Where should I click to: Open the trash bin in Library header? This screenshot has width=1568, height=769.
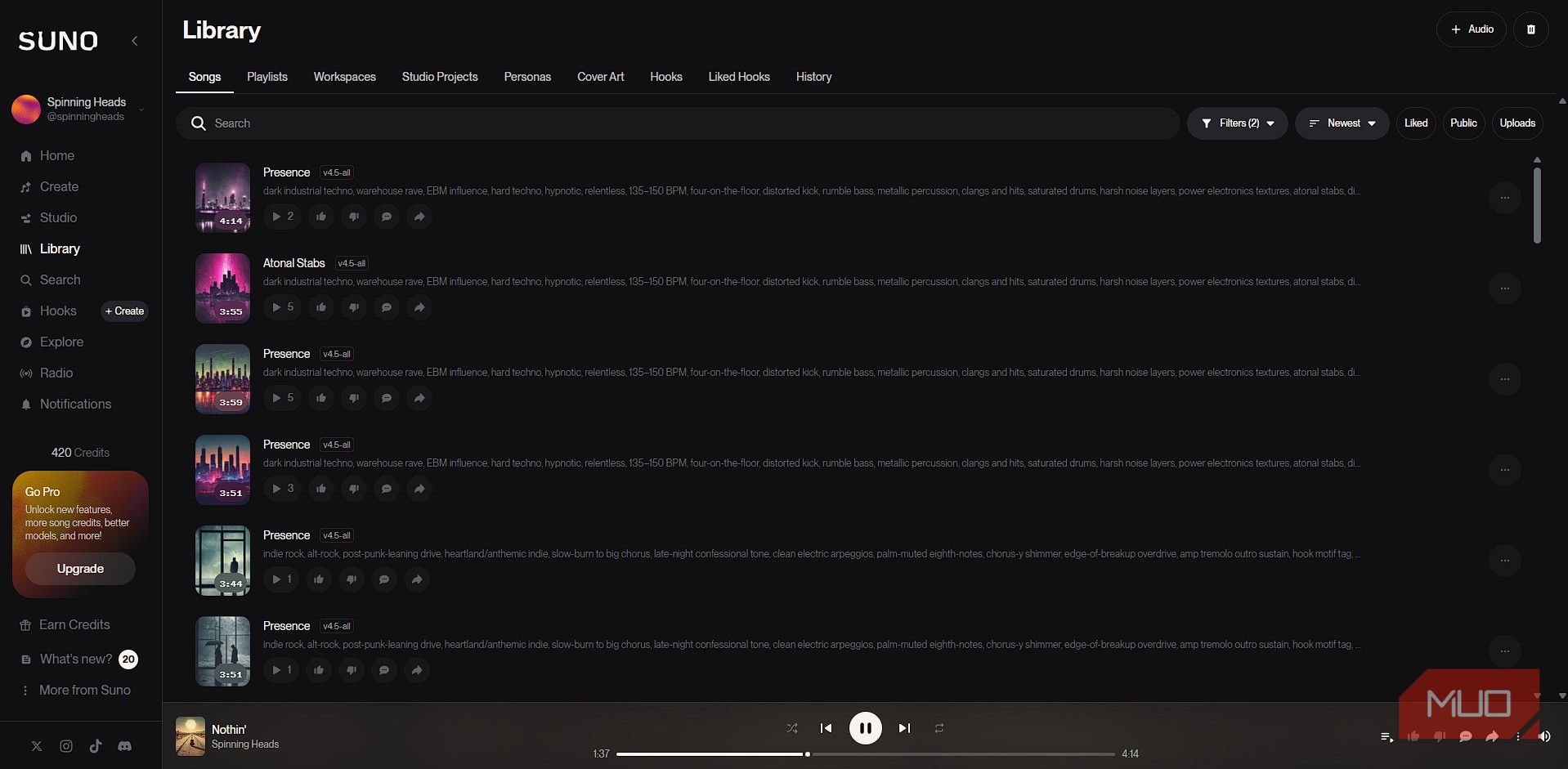1530,29
